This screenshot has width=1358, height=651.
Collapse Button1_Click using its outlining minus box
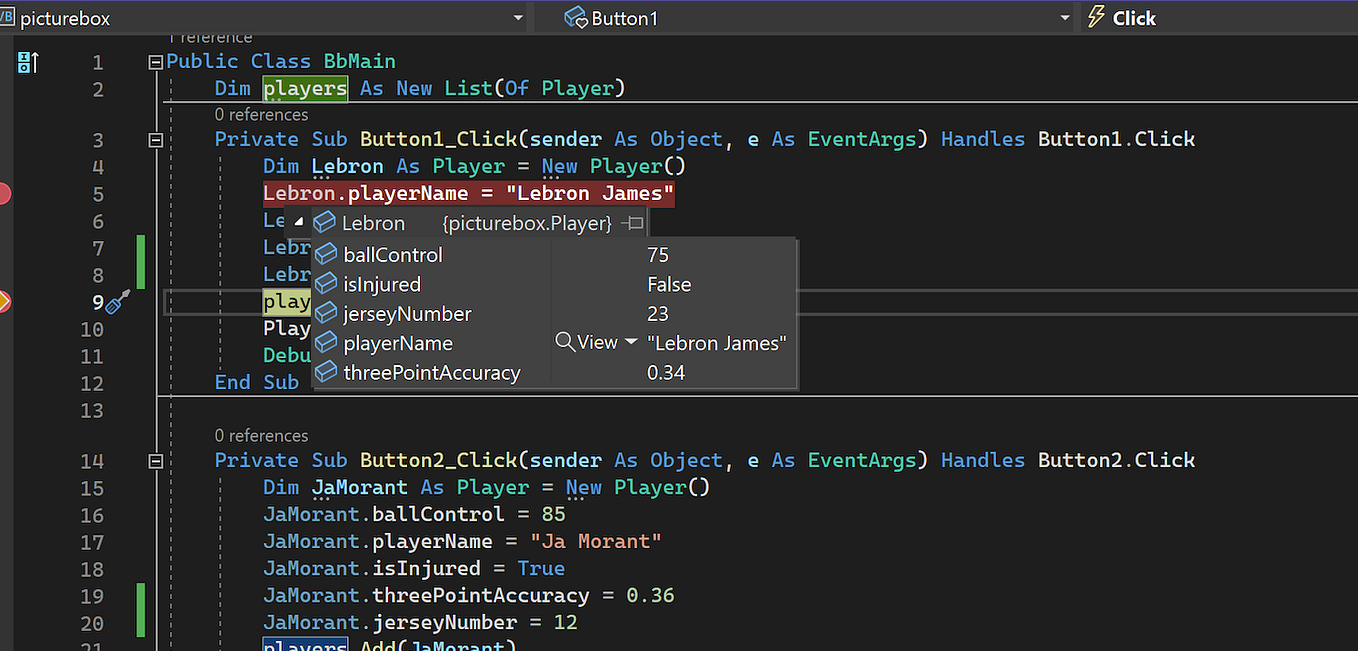pyautogui.click(x=156, y=139)
